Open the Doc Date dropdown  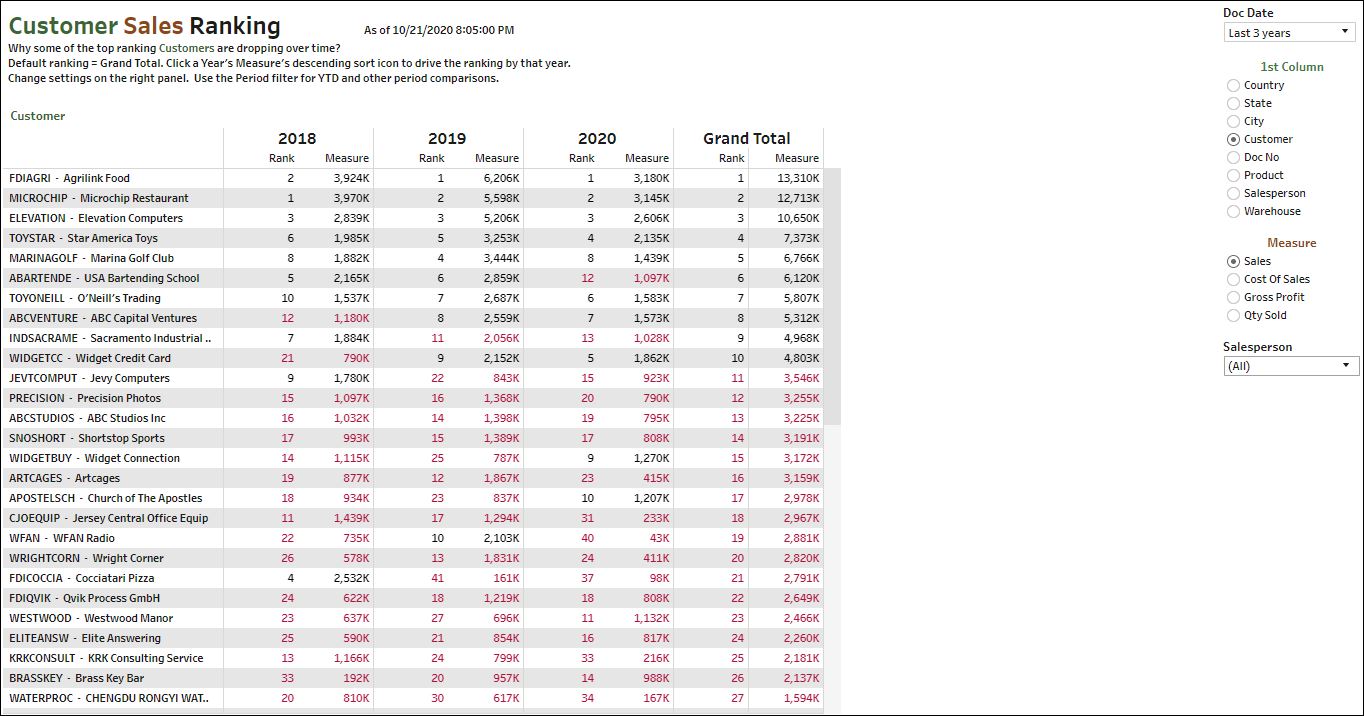(x=1290, y=33)
